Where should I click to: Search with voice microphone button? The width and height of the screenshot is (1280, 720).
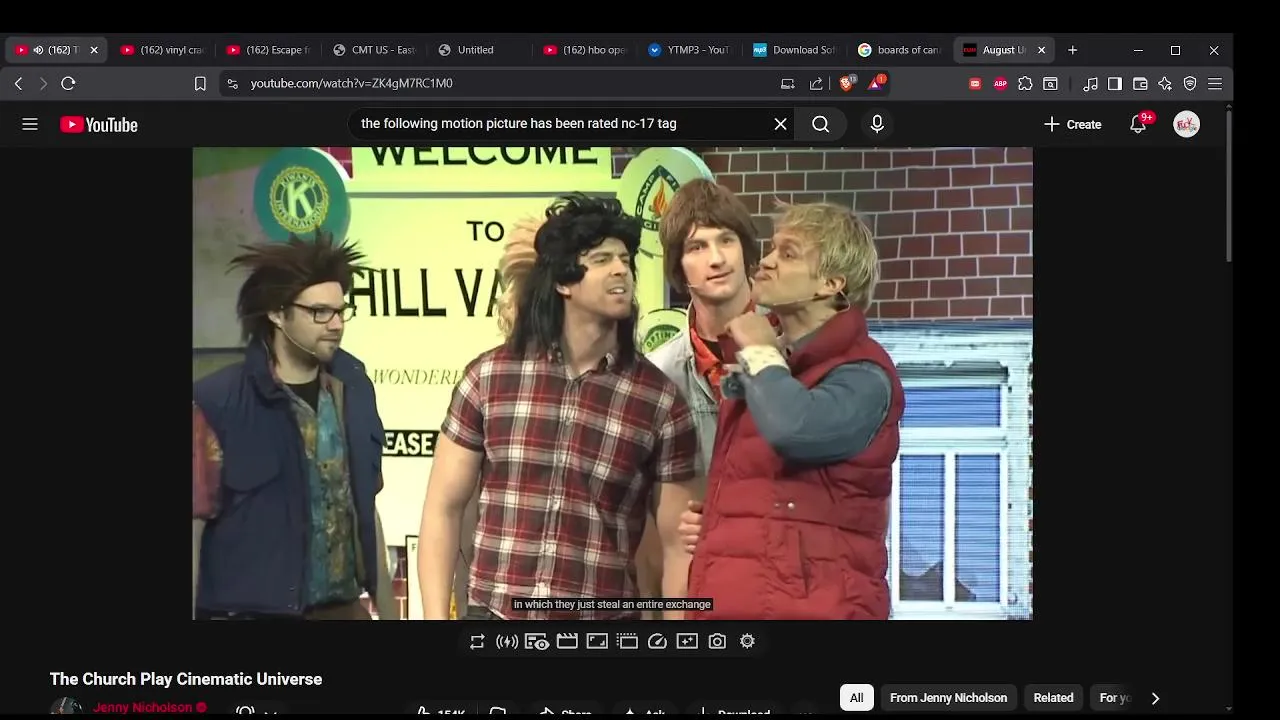click(877, 124)
